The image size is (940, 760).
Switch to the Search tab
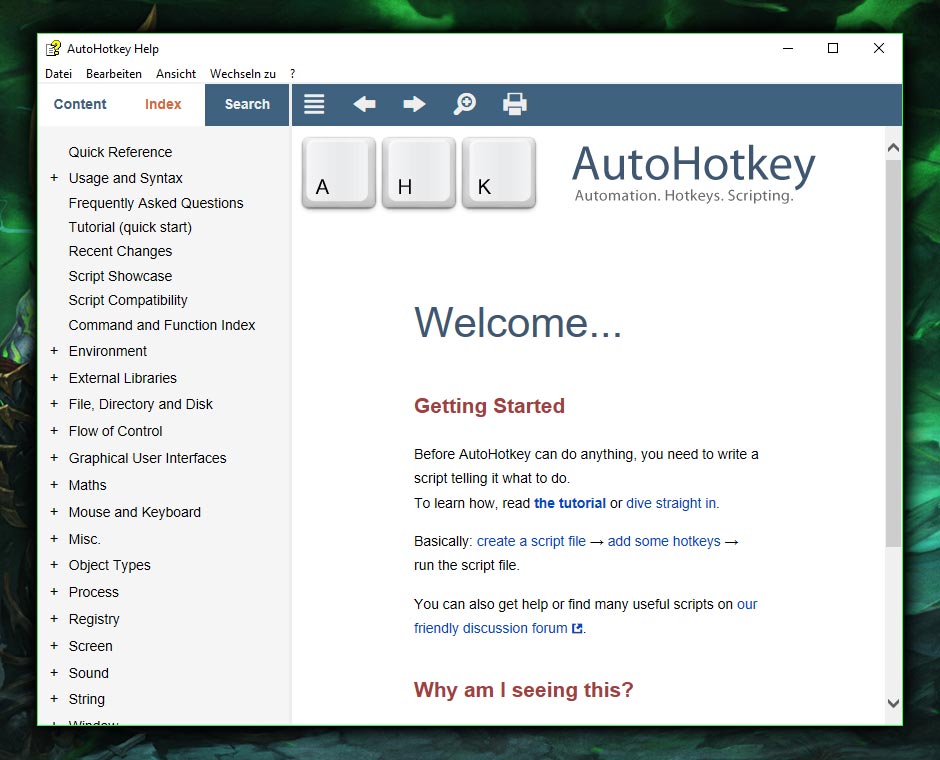247,104
